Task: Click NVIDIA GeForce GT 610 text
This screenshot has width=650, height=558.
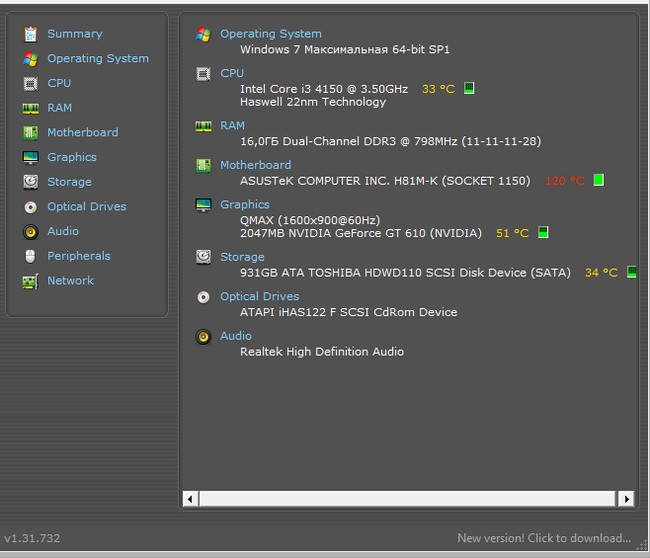Action: [x=361, y=233]
